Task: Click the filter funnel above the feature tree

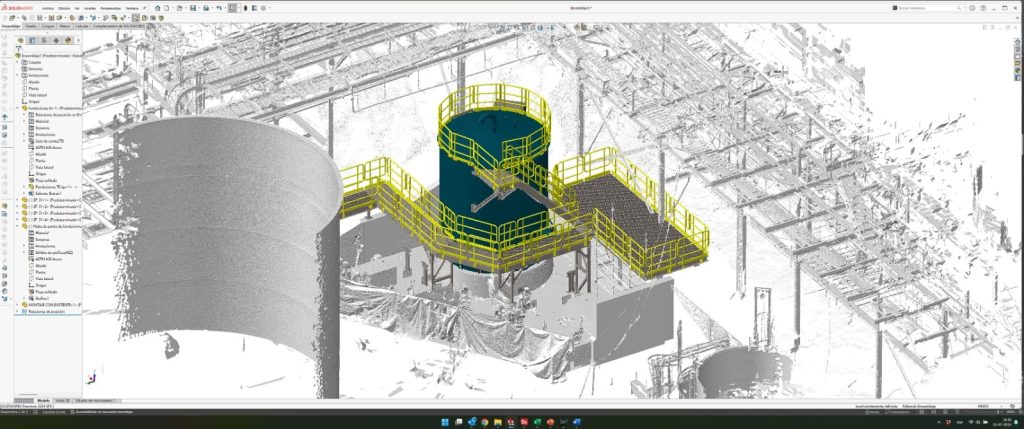Action: 18,49
